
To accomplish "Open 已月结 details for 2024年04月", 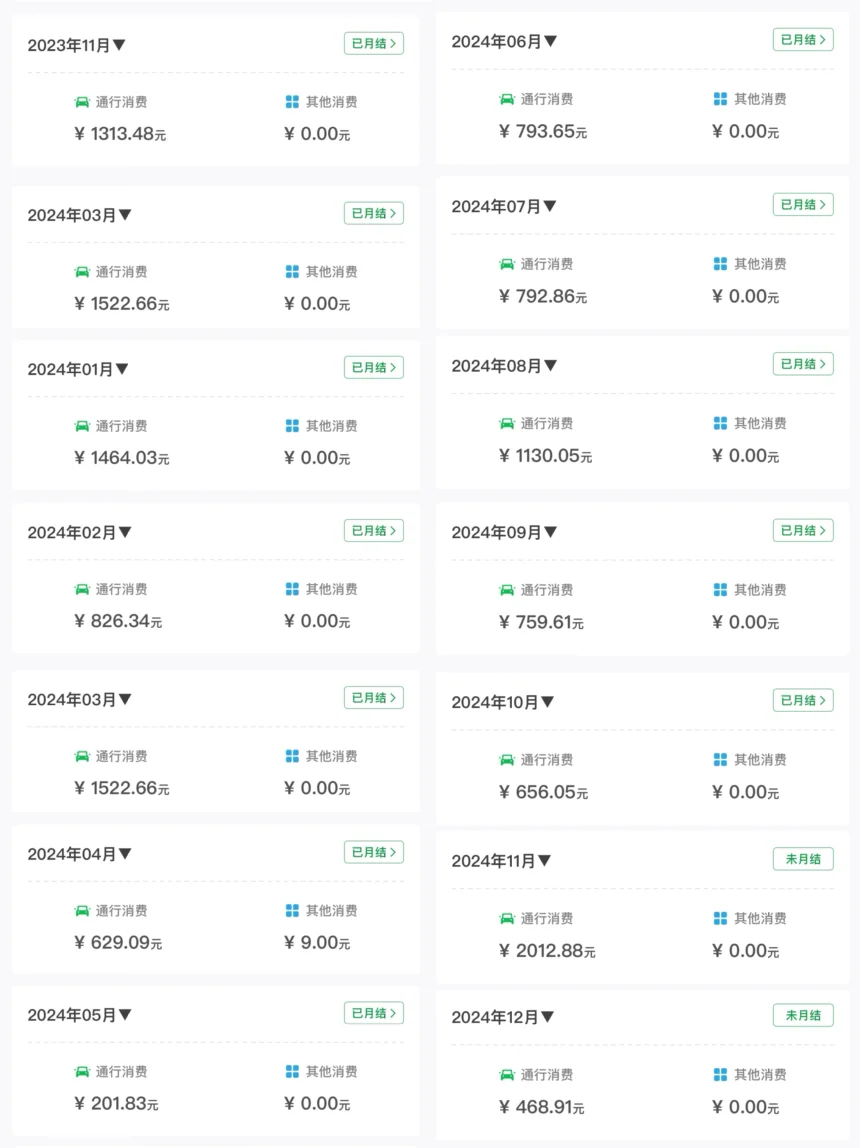I will [374, 852].
